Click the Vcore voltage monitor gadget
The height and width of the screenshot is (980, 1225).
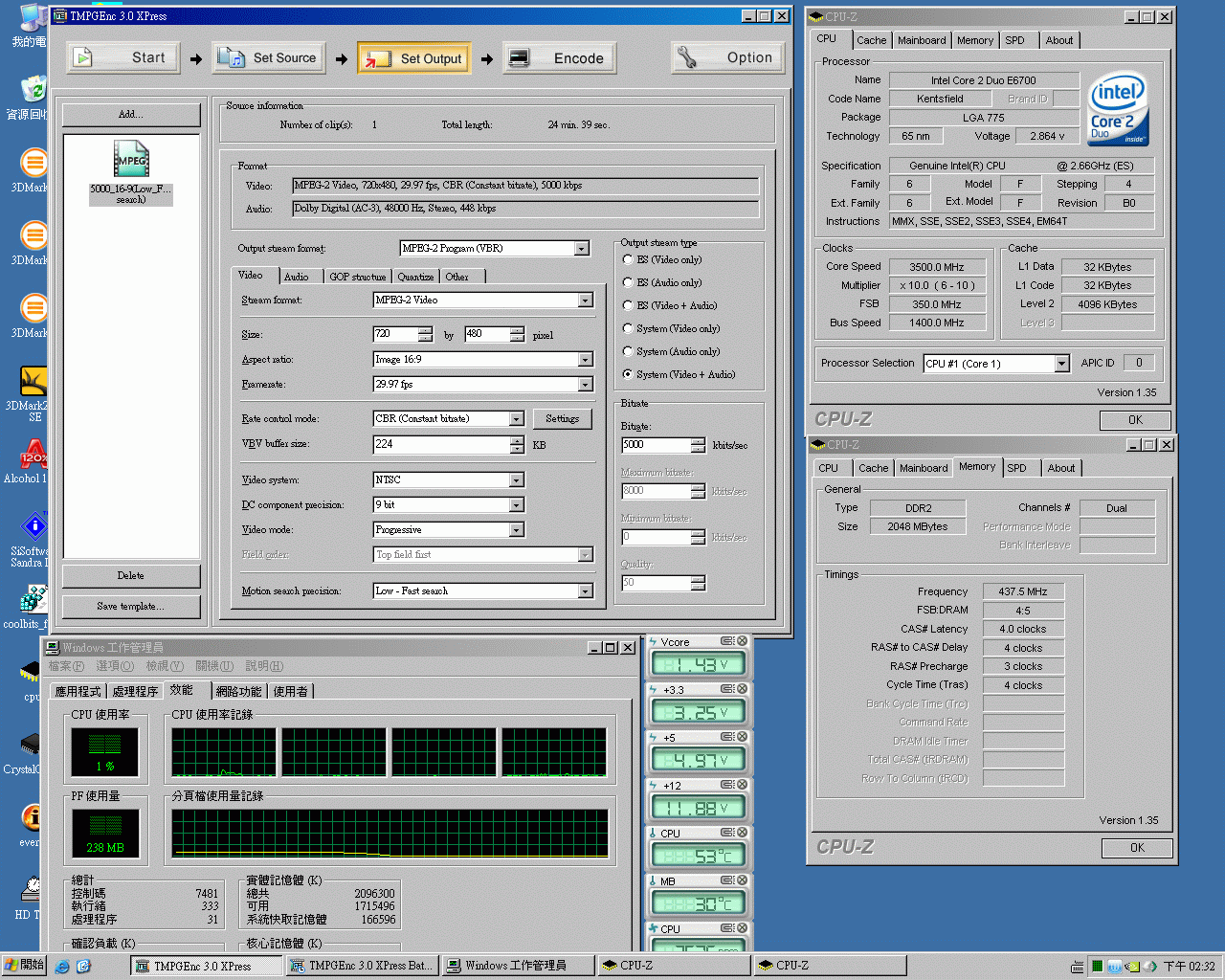[x=699, y=657]
